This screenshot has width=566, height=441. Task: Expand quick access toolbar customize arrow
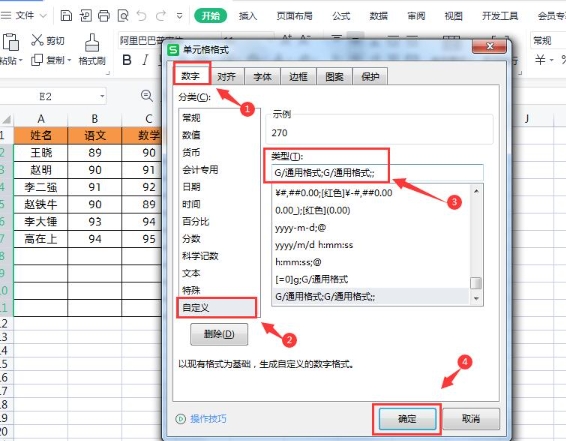[x=179, y=16]
